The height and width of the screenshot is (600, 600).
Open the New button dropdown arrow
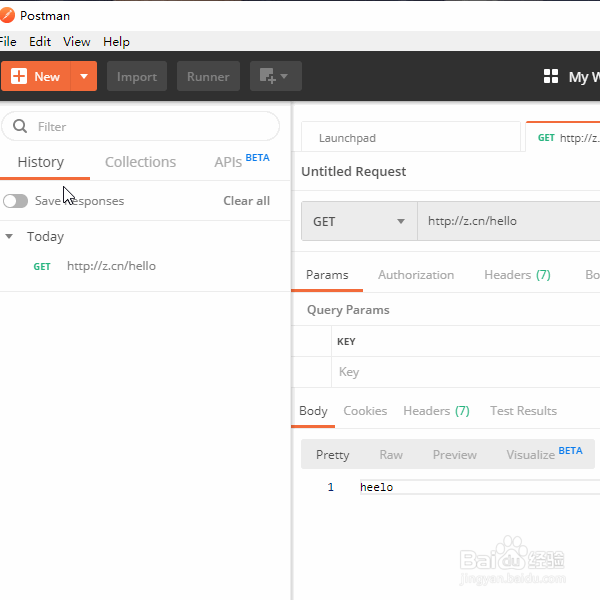(x=84, y=76)
